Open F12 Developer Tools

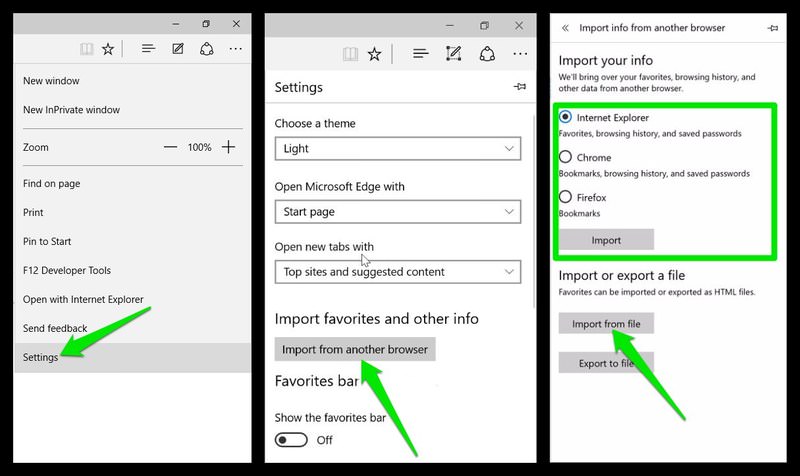[x=132, y=270]
